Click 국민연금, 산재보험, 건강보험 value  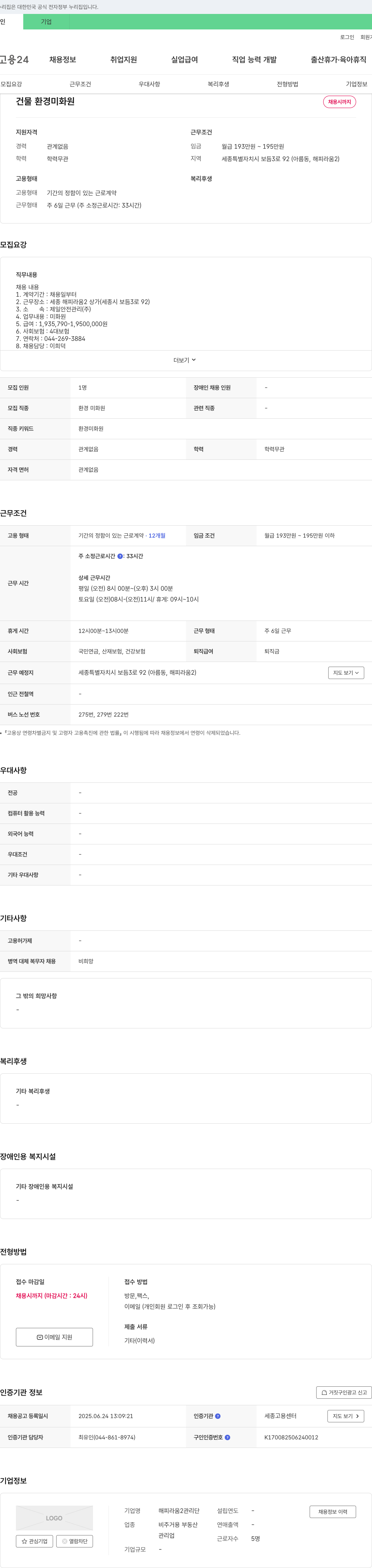click(x=112, y=651)
